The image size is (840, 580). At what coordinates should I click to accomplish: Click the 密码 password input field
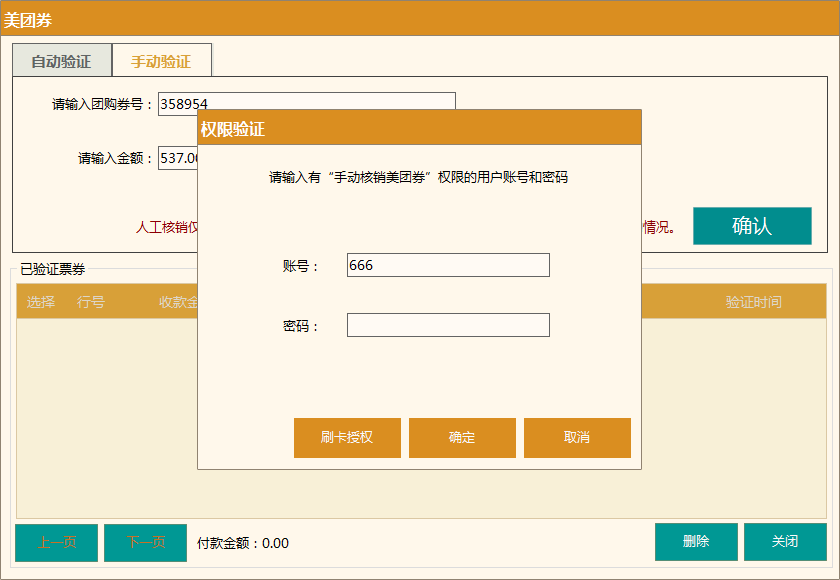click(447, 324)
